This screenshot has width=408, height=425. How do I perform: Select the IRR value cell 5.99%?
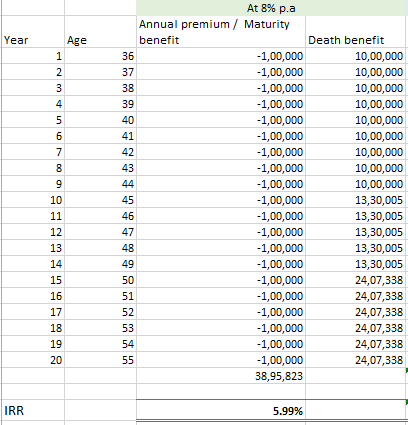point(221,410)
